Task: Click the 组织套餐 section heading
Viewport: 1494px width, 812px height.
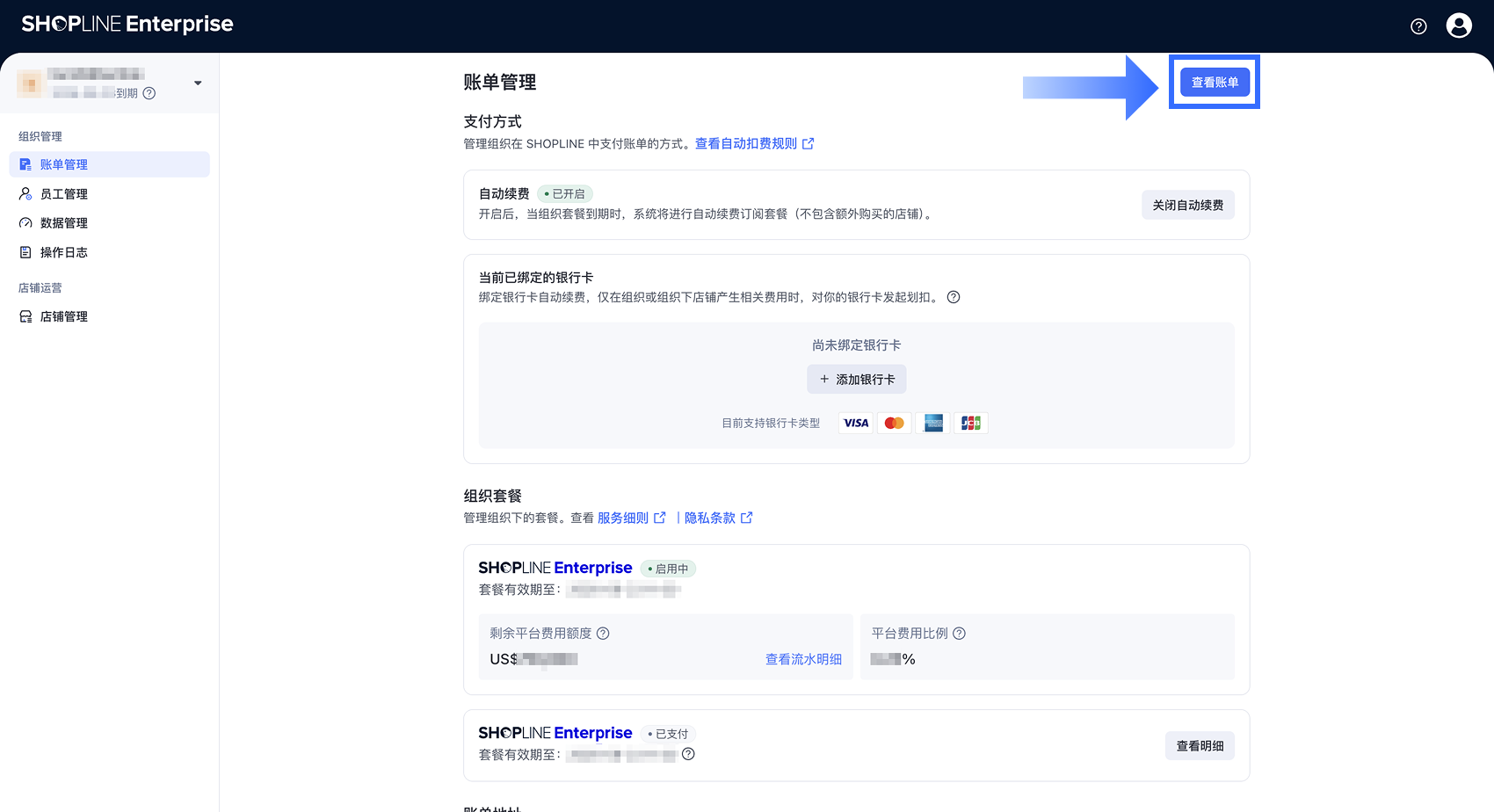Action: 493,496
